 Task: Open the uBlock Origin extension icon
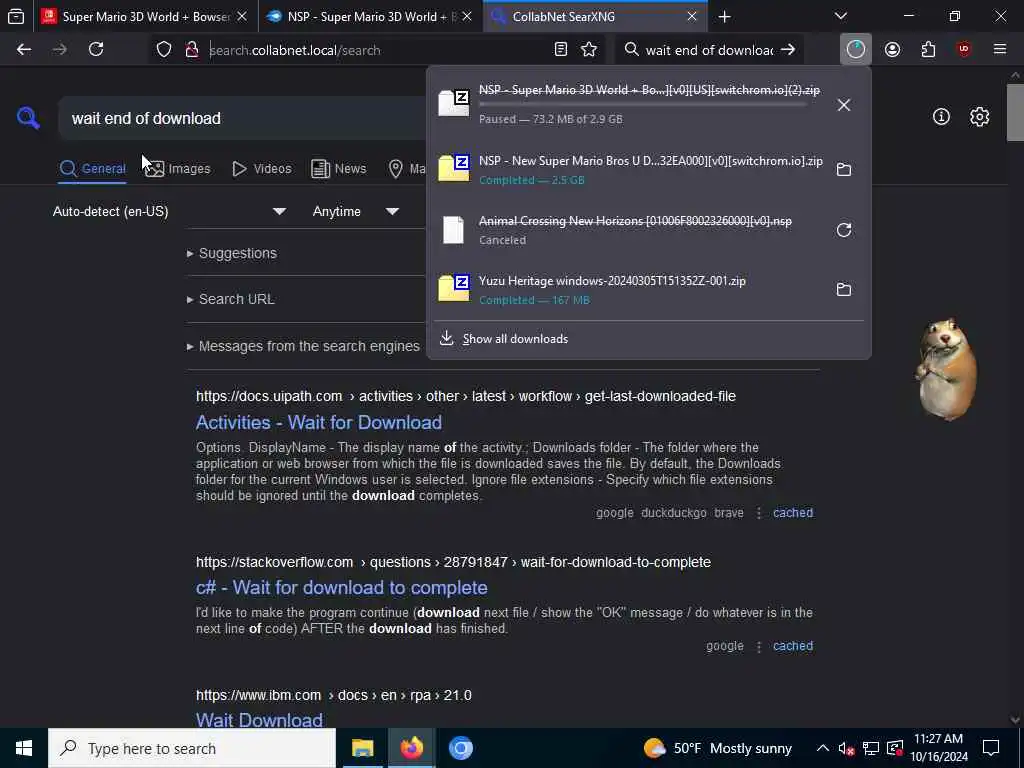[964, 50]
